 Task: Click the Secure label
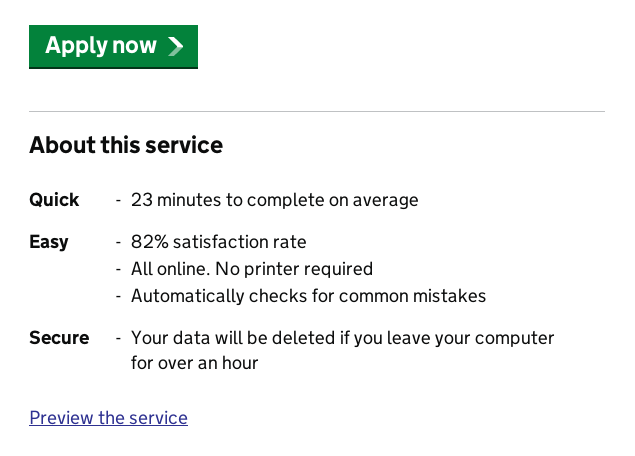click(x=59, y=338)
